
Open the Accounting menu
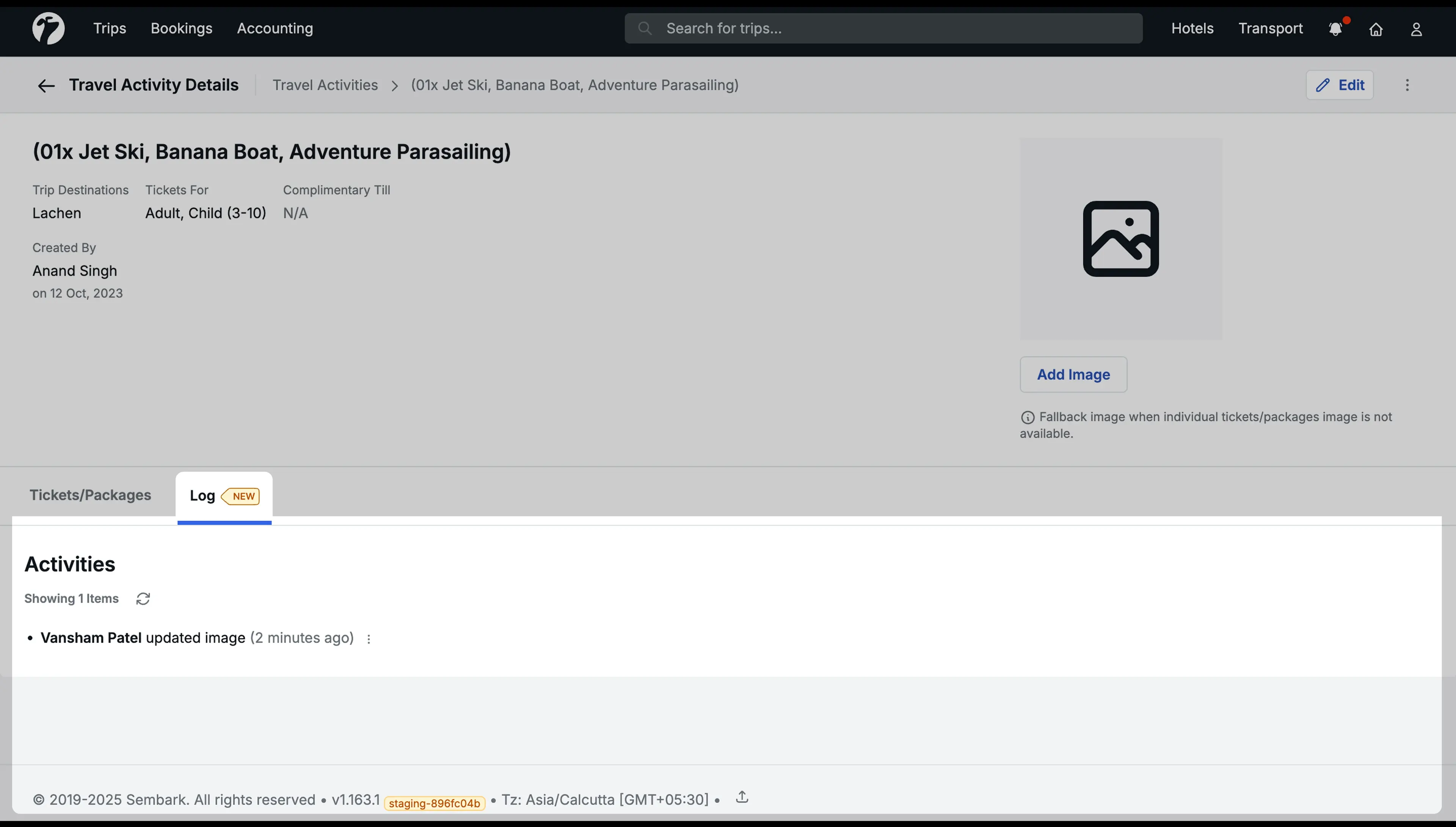coord(275,28)
